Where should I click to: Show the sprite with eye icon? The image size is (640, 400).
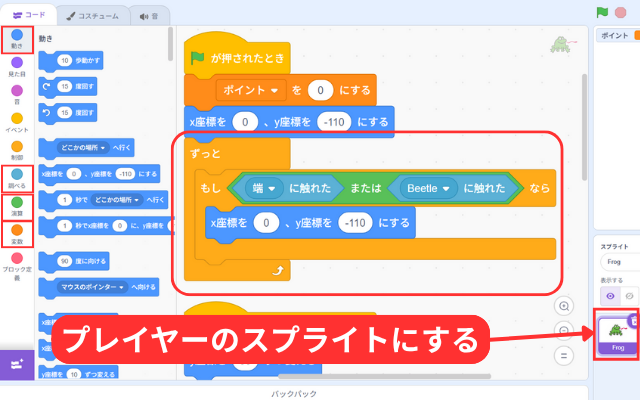click(610, 296)
